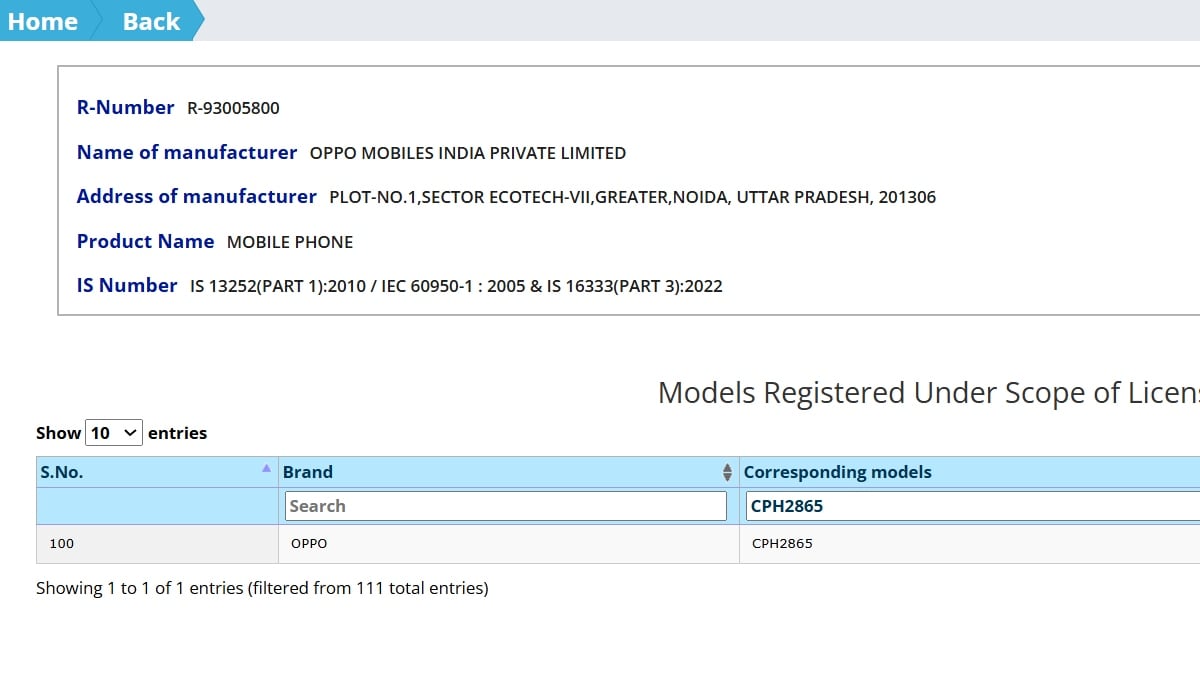Screen dimensions: 1200x675
Task: Go to the Home breadcrumb
Action: [44, 21]
